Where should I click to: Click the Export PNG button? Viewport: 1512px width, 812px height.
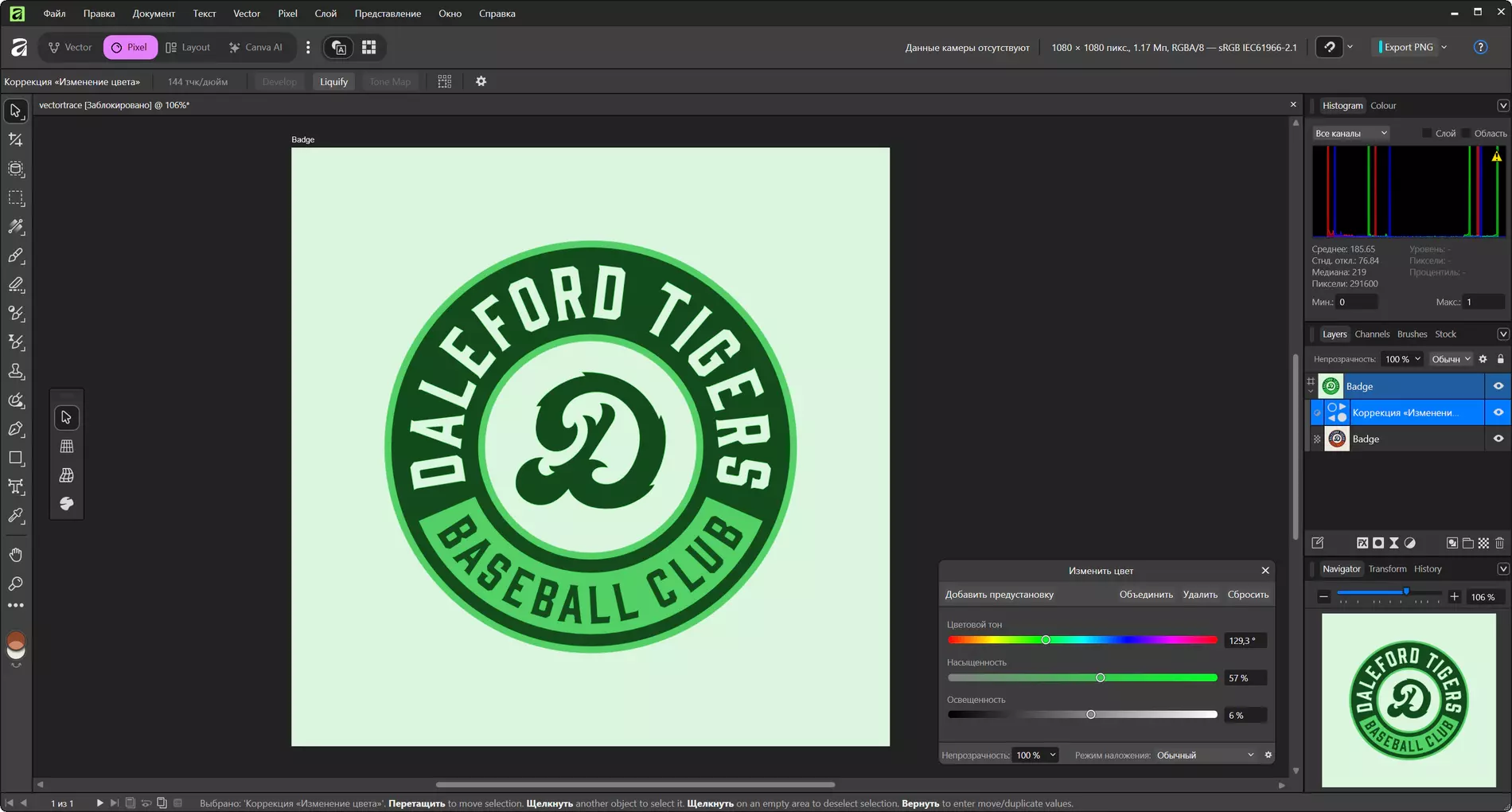1408,47
